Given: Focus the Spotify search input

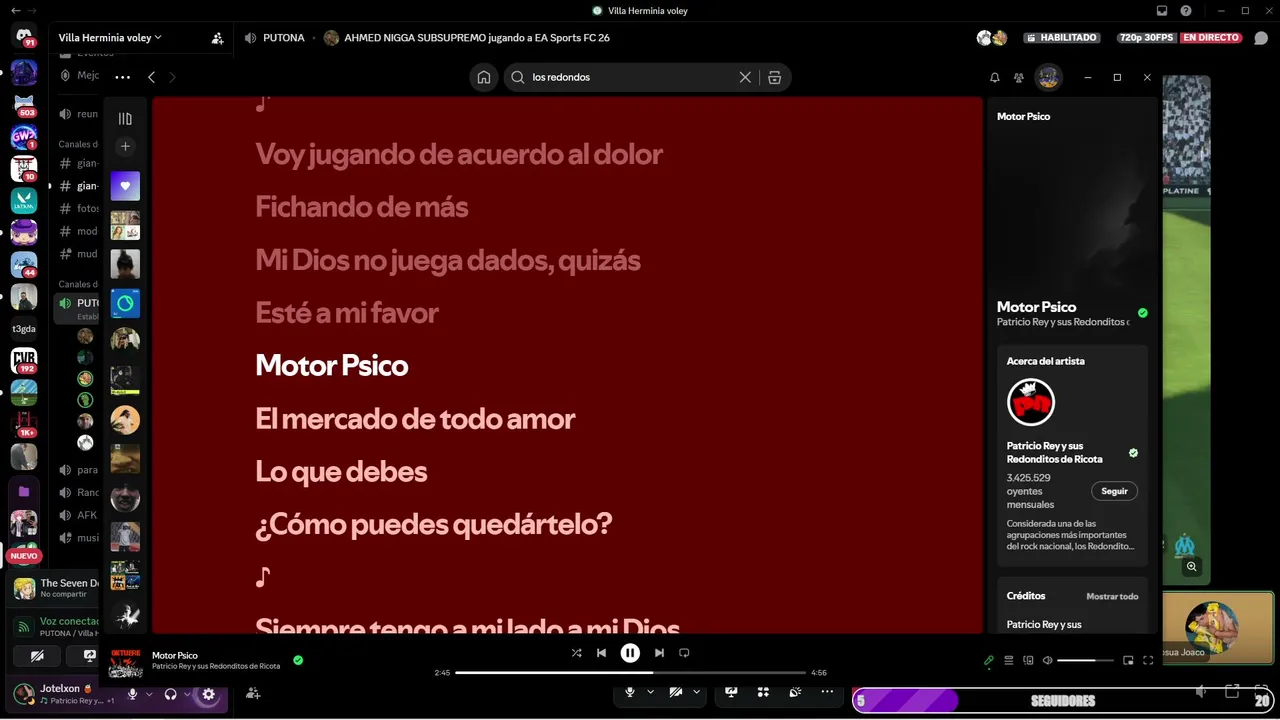Looking at the screenshot, I should pos(632,77).
